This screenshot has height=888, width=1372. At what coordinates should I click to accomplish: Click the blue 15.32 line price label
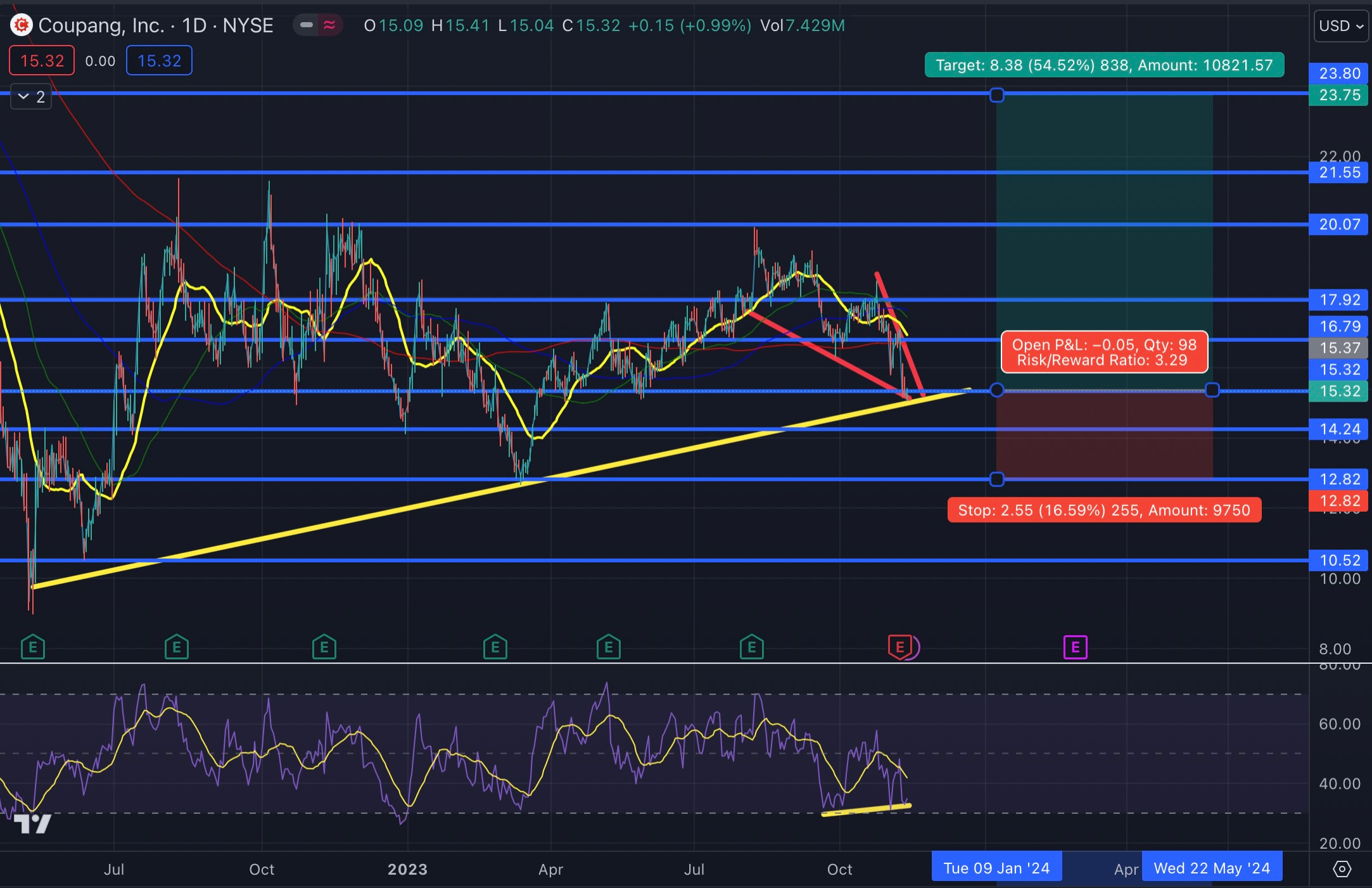[x=1339, y=369]
